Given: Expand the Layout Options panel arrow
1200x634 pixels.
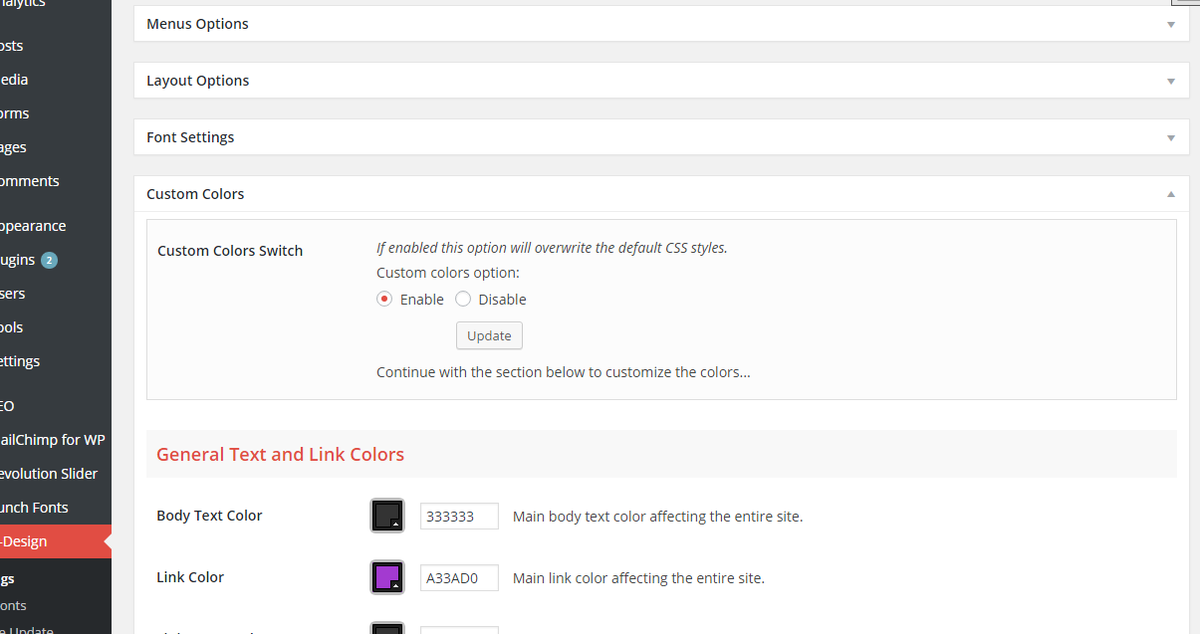Looking at the screenshot, I should pos(1171,81).
